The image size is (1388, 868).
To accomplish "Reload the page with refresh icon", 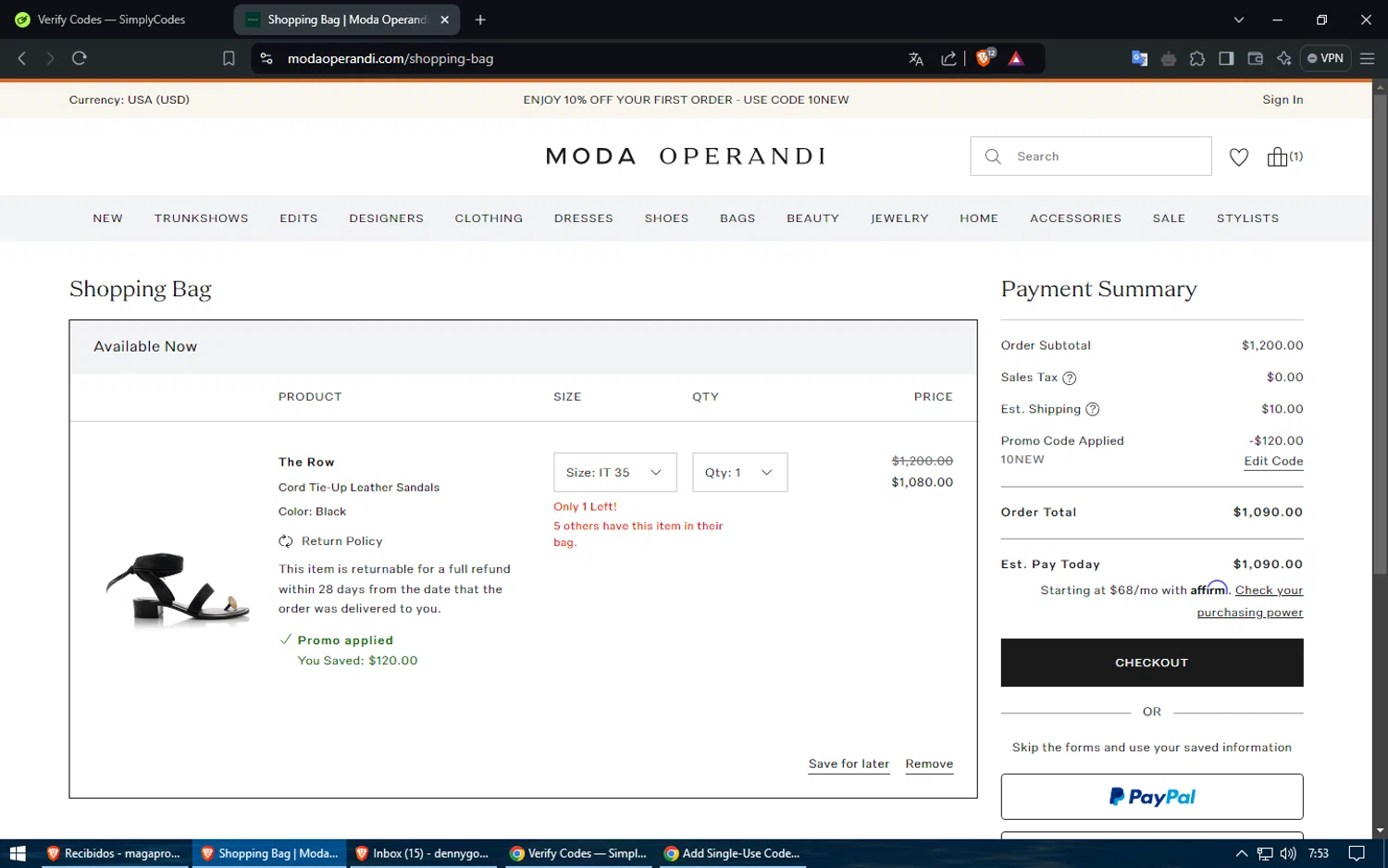I will pyautogui.click(x=80, y=58).
